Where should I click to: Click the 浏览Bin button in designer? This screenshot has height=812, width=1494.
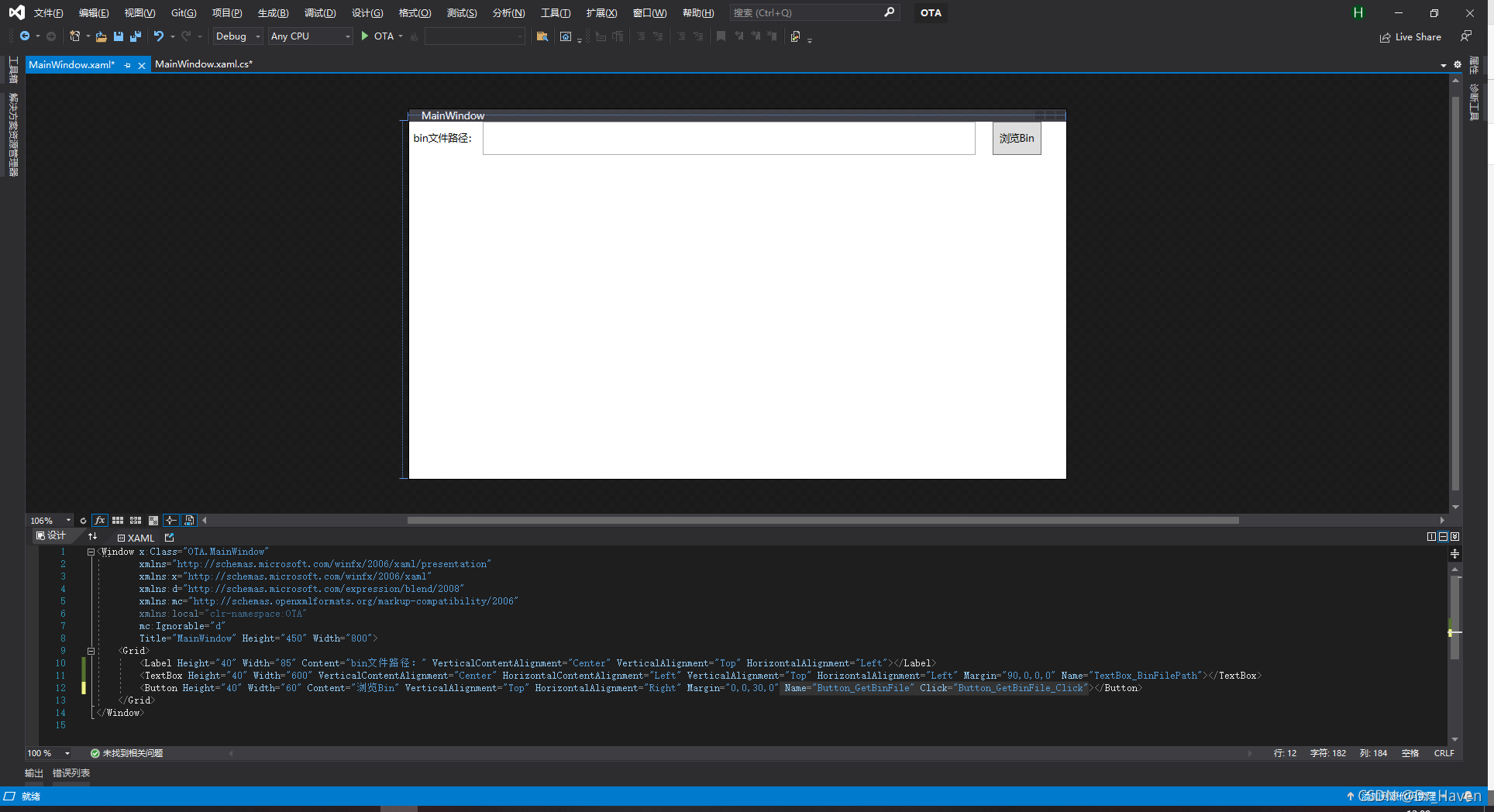1017,138
